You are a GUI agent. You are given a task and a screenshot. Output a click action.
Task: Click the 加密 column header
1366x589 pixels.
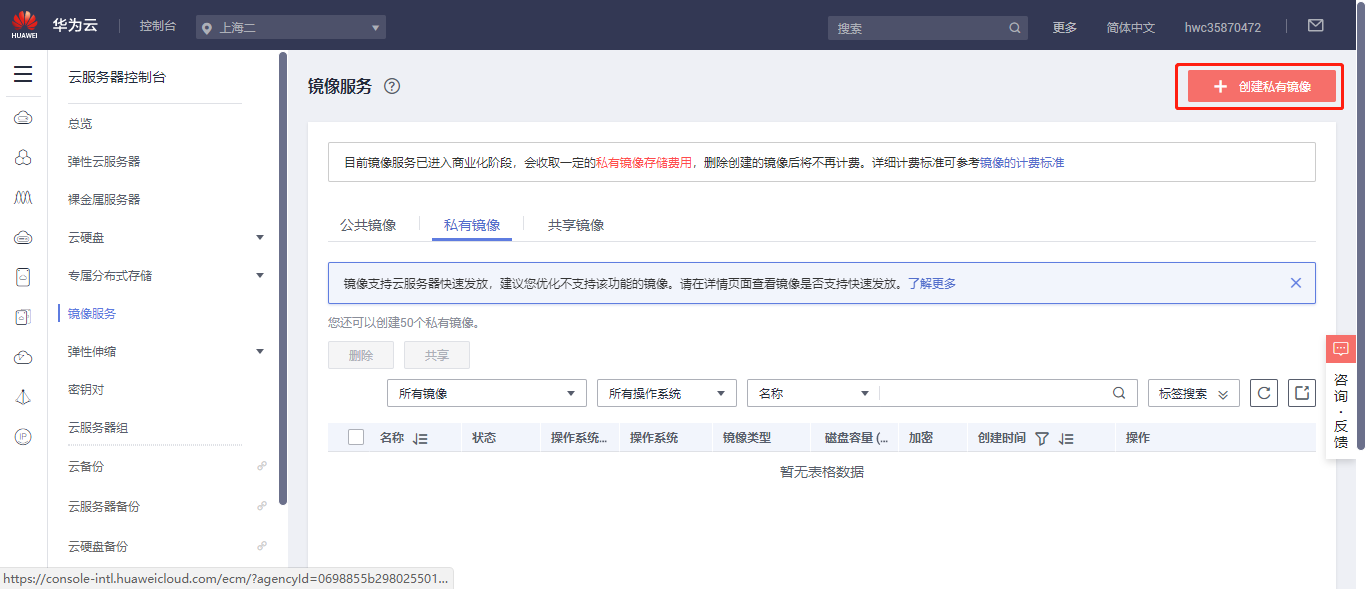pos(920,438)
